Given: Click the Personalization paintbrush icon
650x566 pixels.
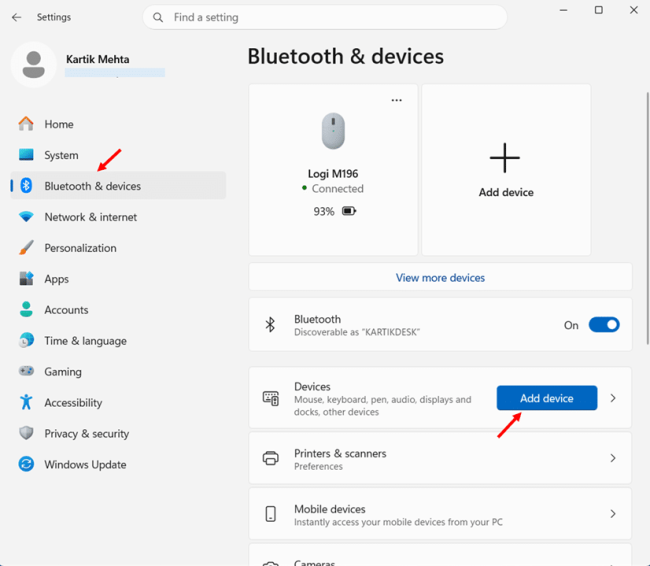Looking at the screenshot, I should click(26, 248).
